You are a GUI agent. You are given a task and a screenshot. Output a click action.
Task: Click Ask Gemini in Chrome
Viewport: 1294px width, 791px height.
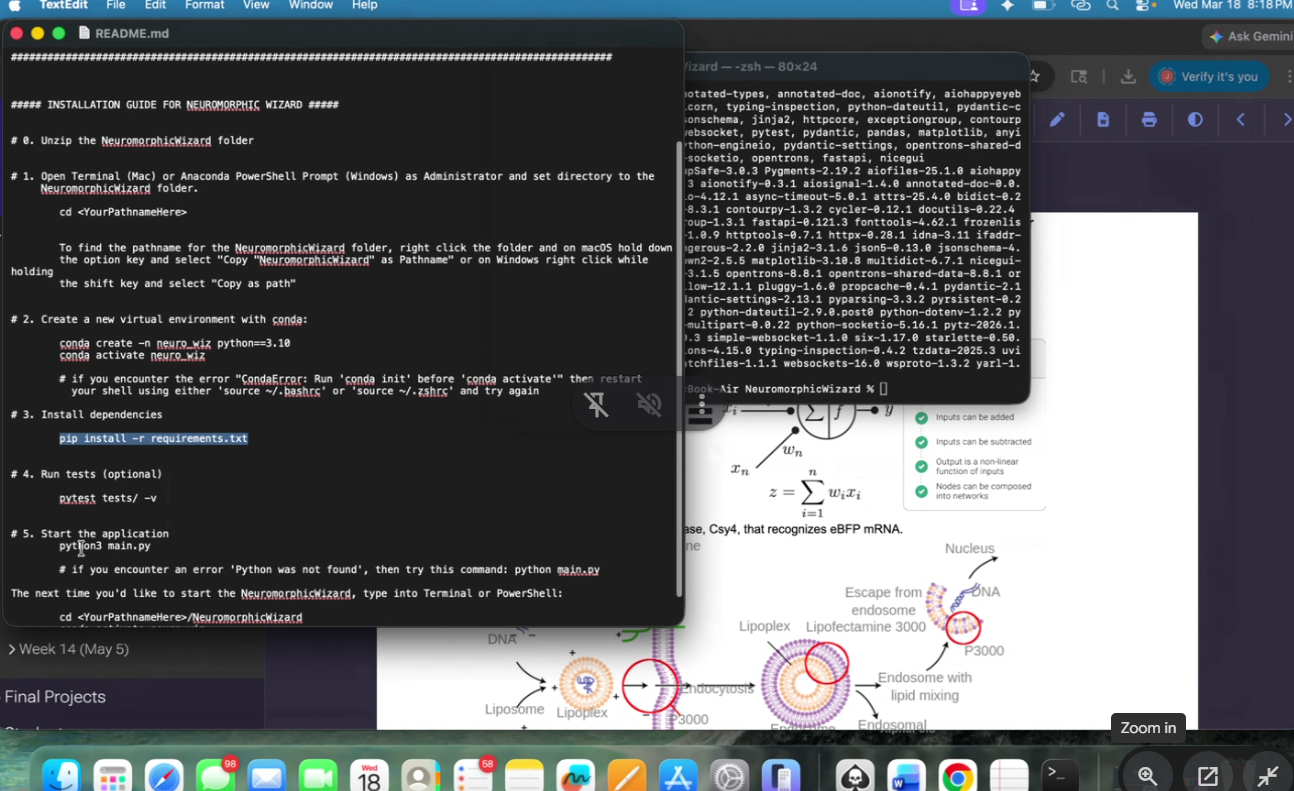point(1248,36)
